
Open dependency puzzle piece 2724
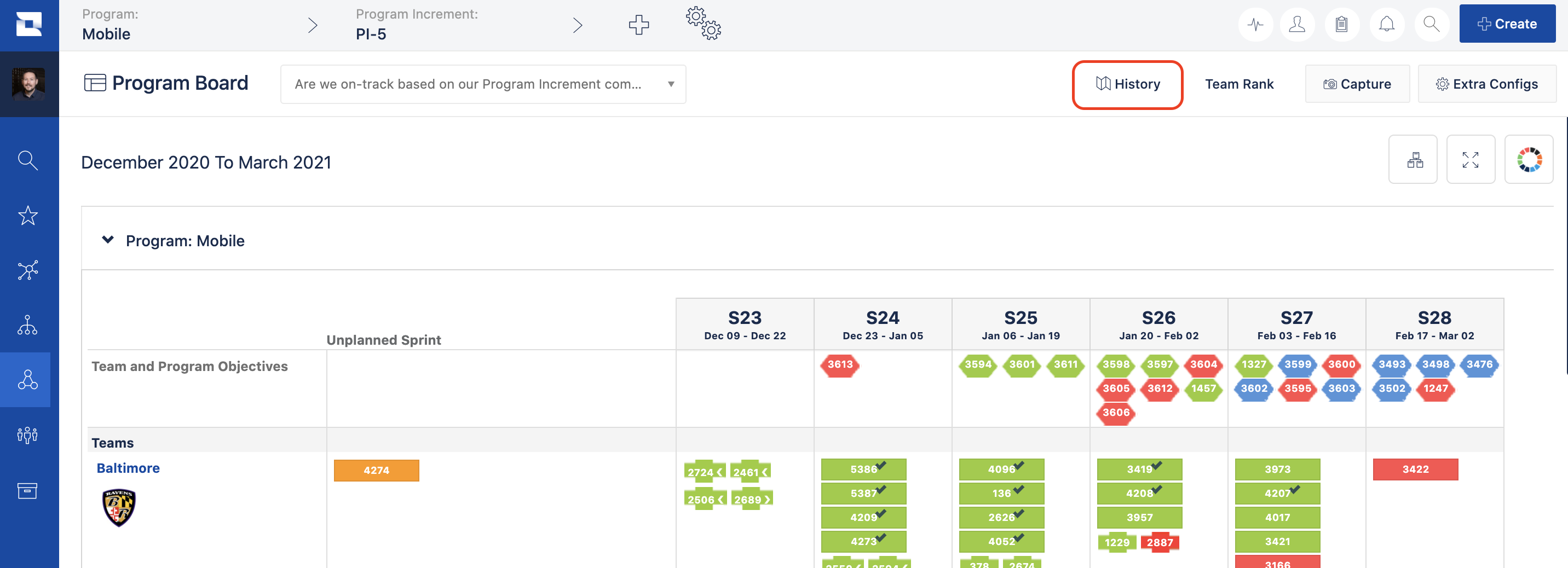[705, 472]
